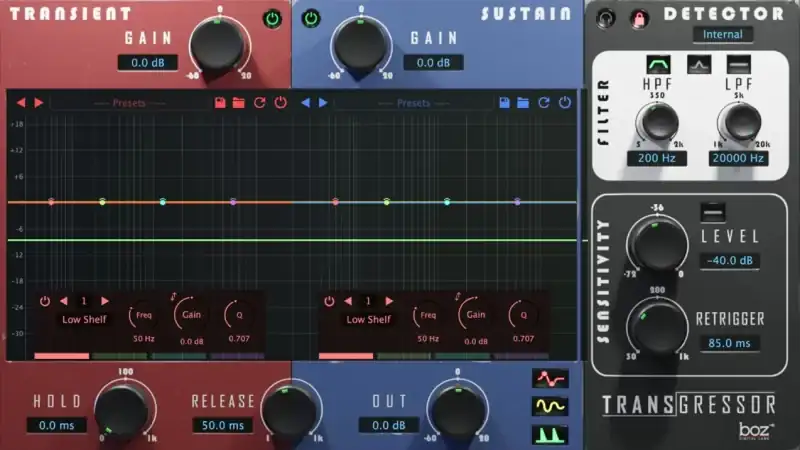Image resolution: width=800 pixels, height=450 pixels.
Task: Open Sustain band Low Shelf type dropdown
Action: [x=368, y=320]
